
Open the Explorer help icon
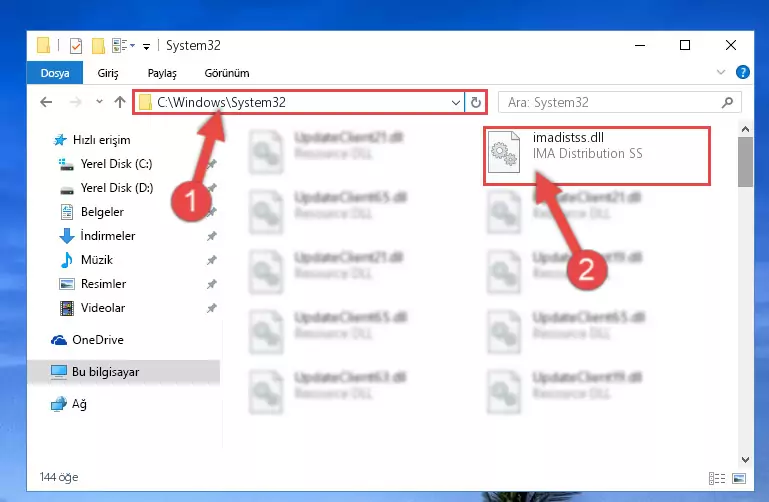click(743, 73)
